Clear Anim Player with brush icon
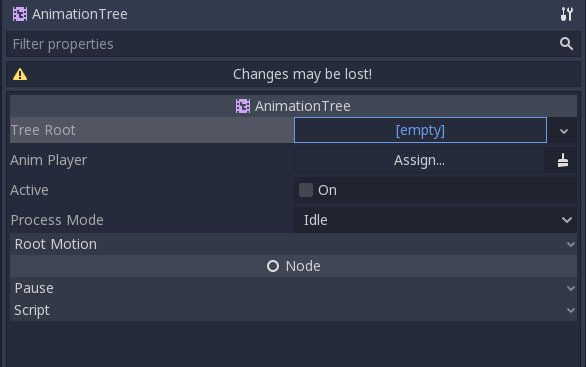Screen dimensions: 586x367 (x=563, y=160)
